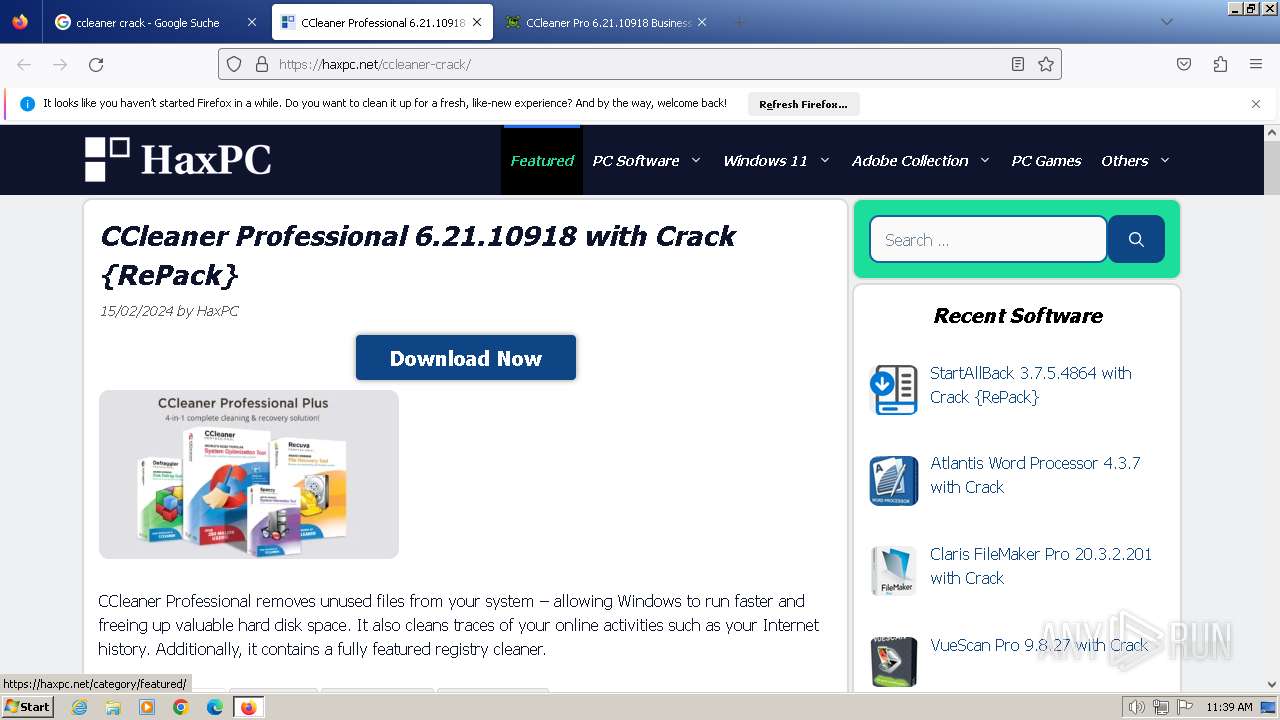Open StartAllBack 3.7.5.4864 with Crack link
1280x720 pixels.
click(x=1031, y=385)
